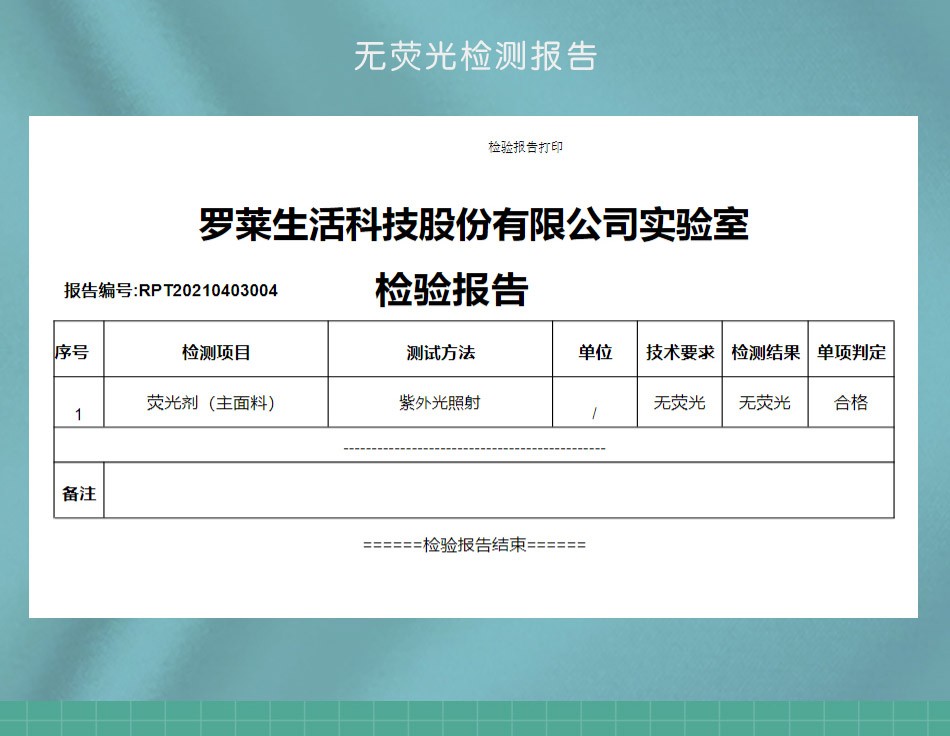Select the 单位 column header
Viewport: 950px width, 736px height.
click(594, 349)
